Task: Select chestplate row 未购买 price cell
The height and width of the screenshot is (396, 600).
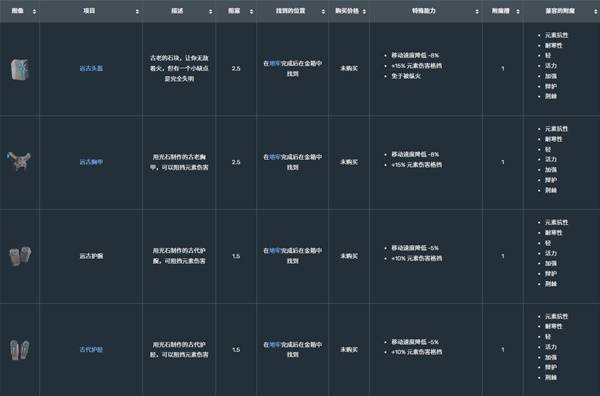Action: coord(349,162)
